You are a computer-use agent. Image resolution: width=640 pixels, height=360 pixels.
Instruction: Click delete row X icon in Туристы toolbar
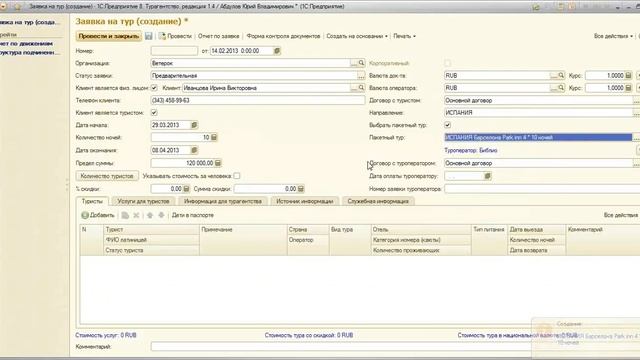pyautogui.click(x=136, y=215)
